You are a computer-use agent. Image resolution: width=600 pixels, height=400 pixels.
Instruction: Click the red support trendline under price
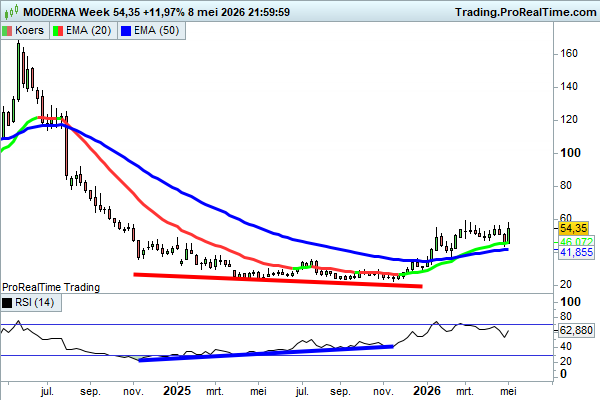(278, 280)
